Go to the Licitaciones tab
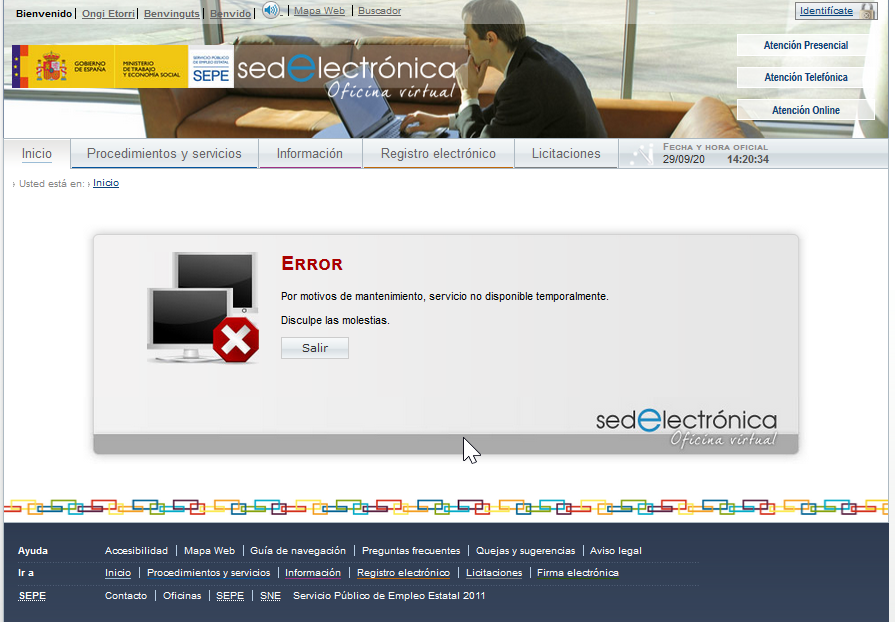895x622 pixels. tap(566, 154)
